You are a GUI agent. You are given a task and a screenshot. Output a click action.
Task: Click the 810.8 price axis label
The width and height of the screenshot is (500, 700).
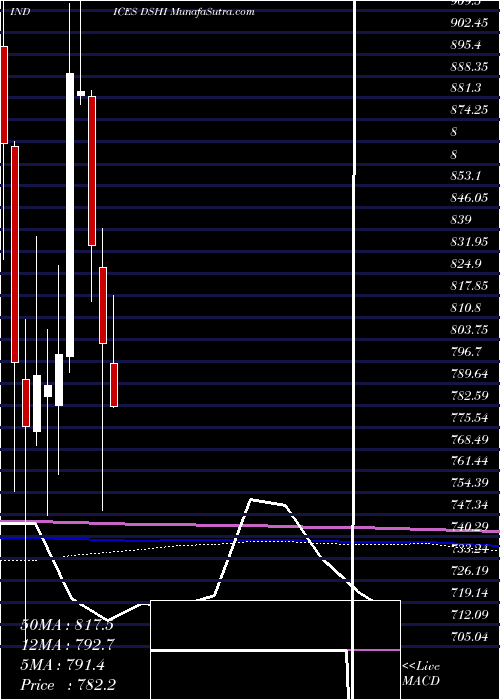pos(466,308)
